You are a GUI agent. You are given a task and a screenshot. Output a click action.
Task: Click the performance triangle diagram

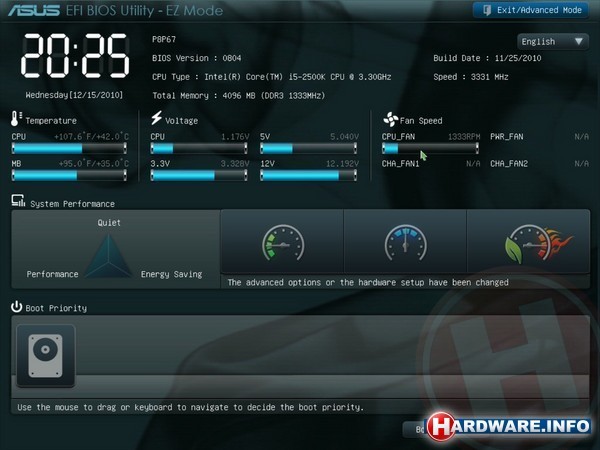click(x=108, y=256)
